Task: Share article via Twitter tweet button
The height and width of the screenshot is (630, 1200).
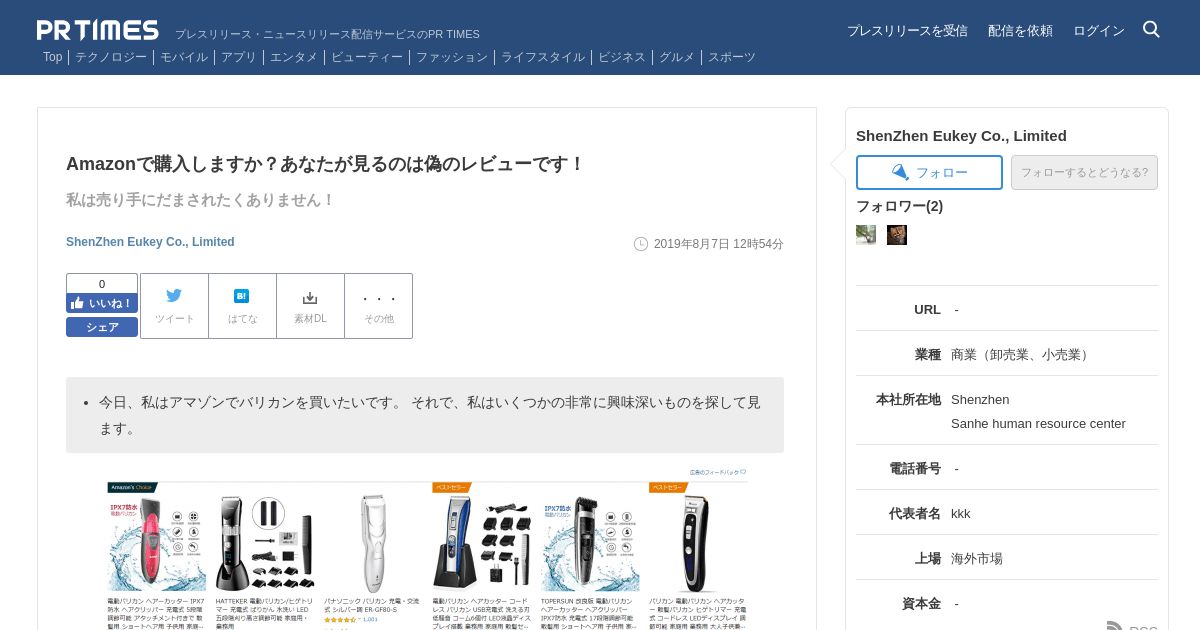Action: (174, 306)
